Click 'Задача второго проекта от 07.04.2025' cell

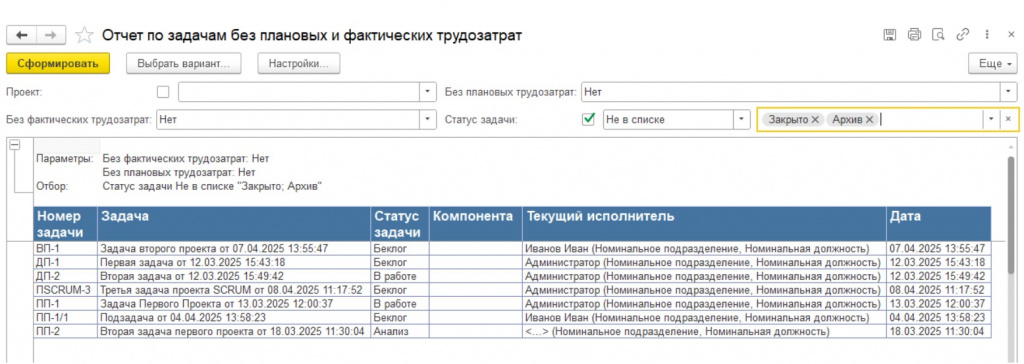coord(234,248)
